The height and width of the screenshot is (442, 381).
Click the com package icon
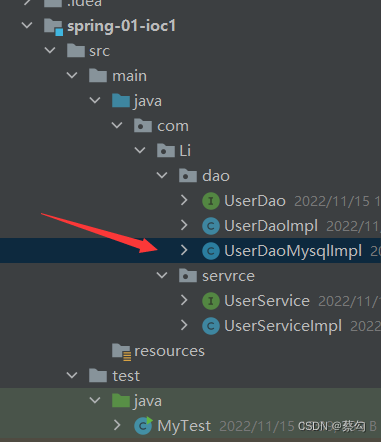click(143, 126)
